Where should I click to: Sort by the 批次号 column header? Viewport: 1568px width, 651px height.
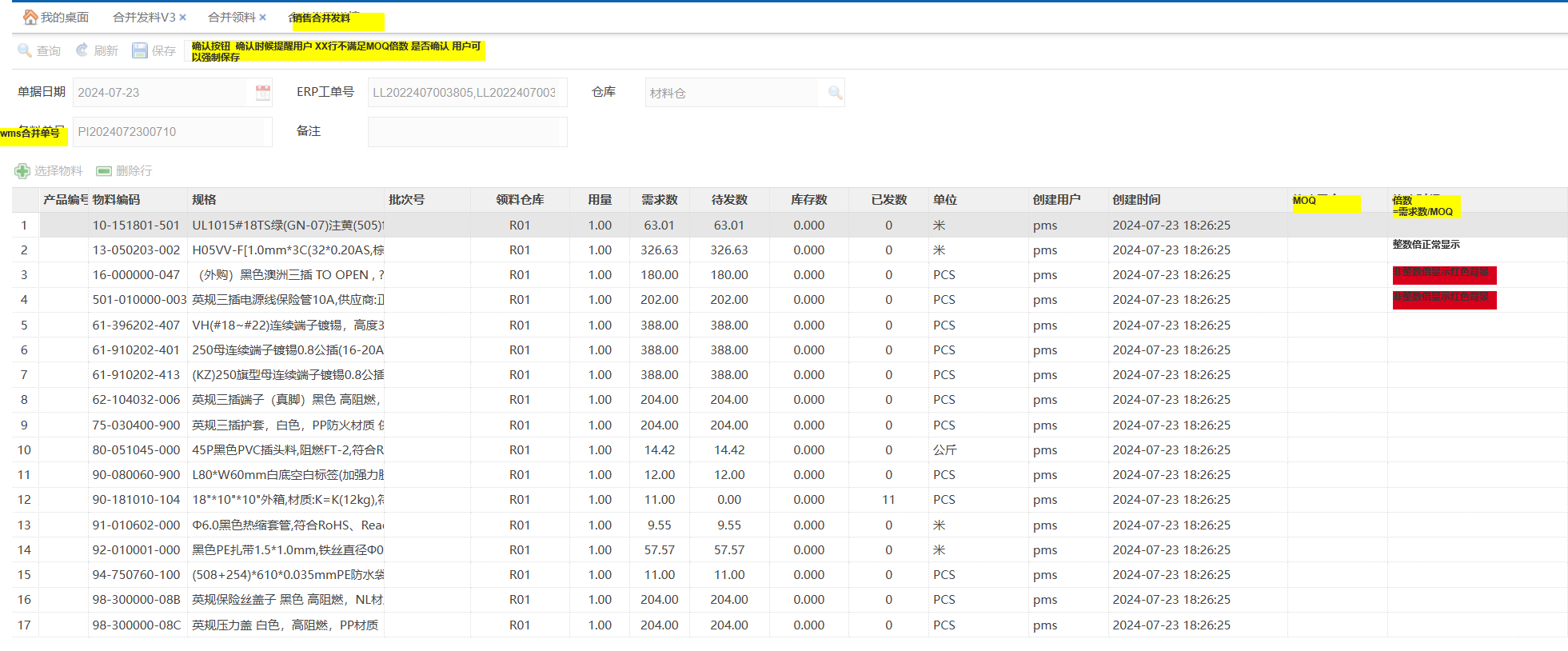pos(428,200)
